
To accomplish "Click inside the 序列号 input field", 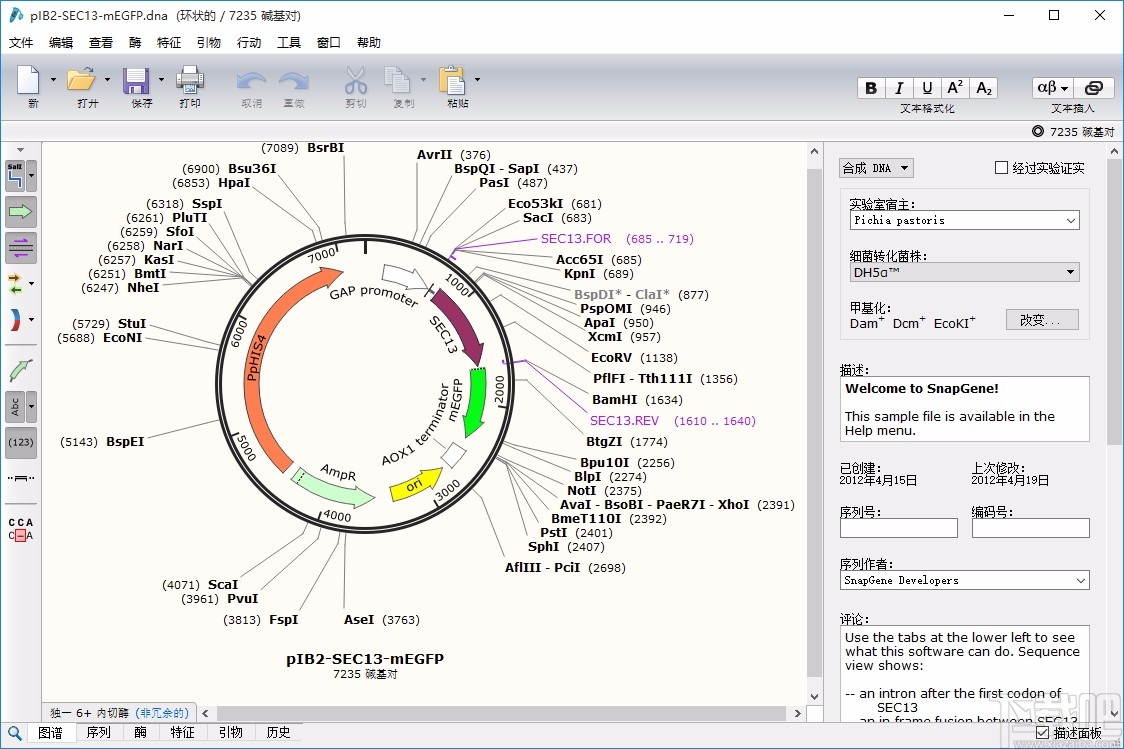I will [x=897, y=527].
